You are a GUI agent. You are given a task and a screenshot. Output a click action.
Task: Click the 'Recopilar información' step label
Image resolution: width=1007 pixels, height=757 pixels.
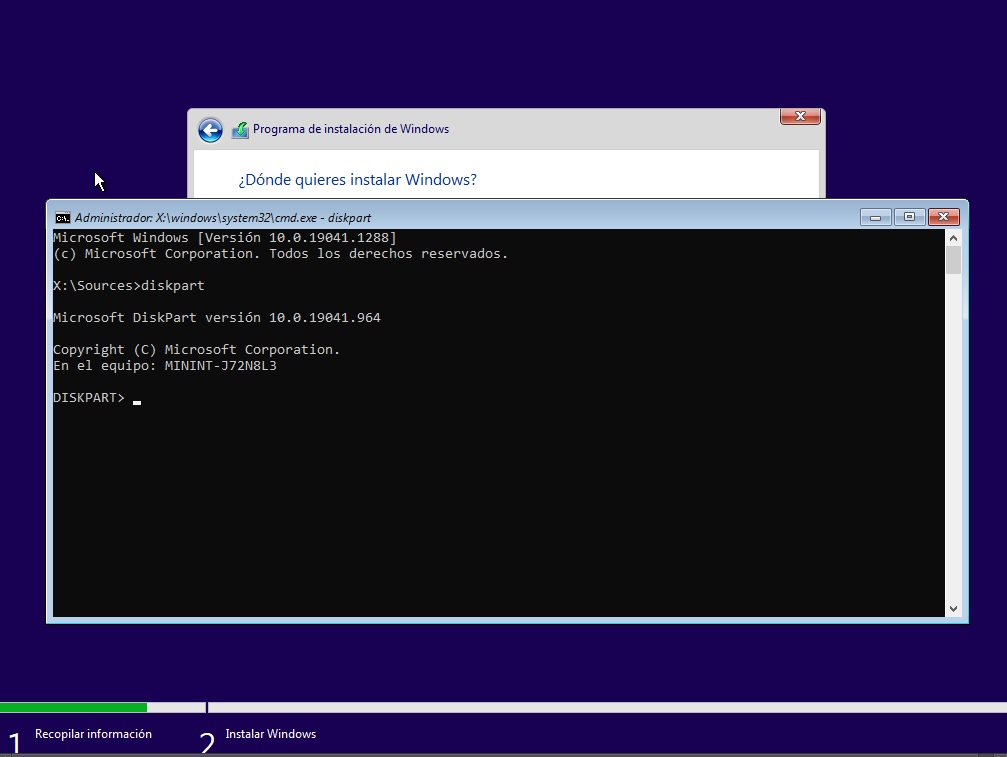click(93, 734)
